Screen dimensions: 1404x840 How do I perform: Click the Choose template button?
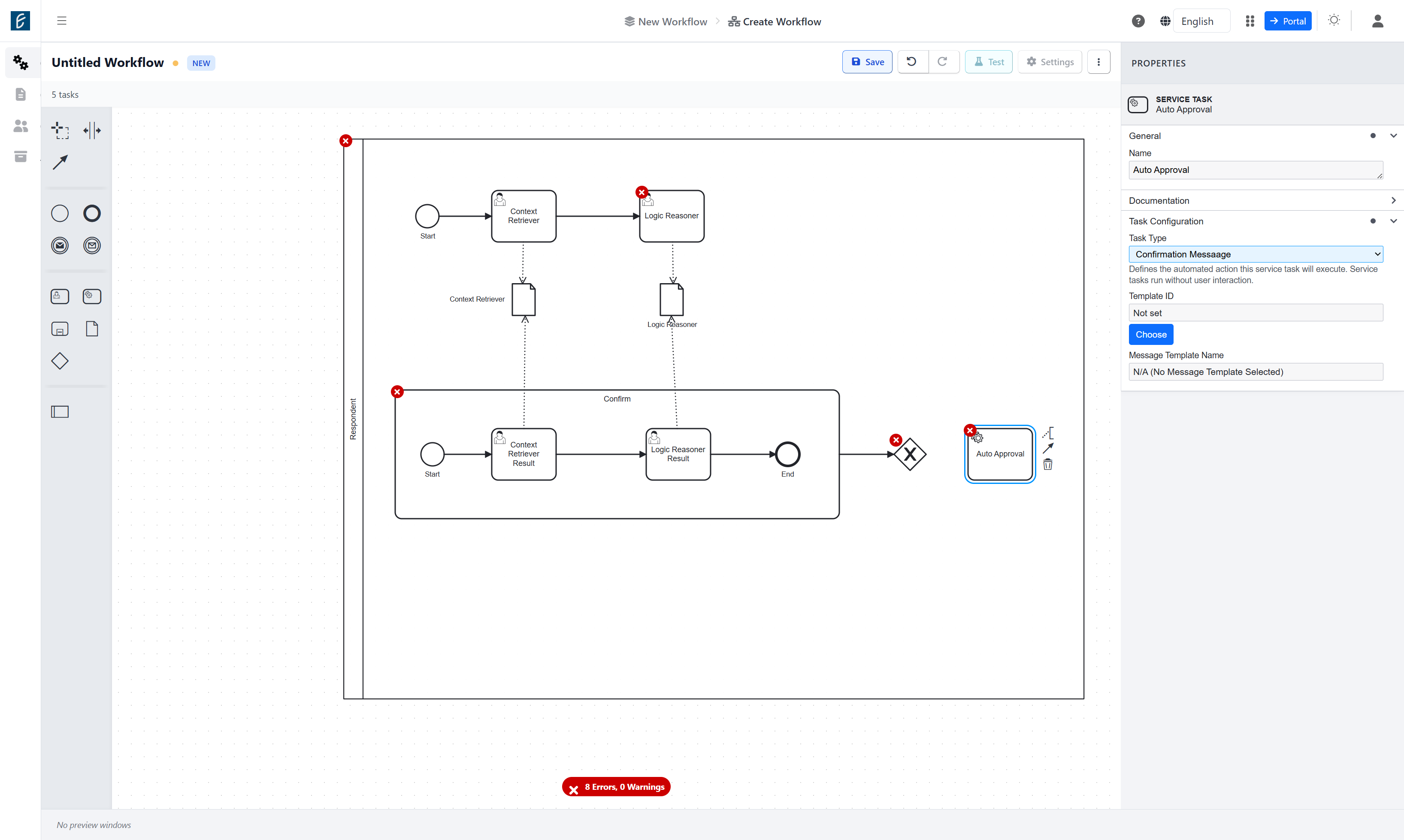tap(1151, 335)
